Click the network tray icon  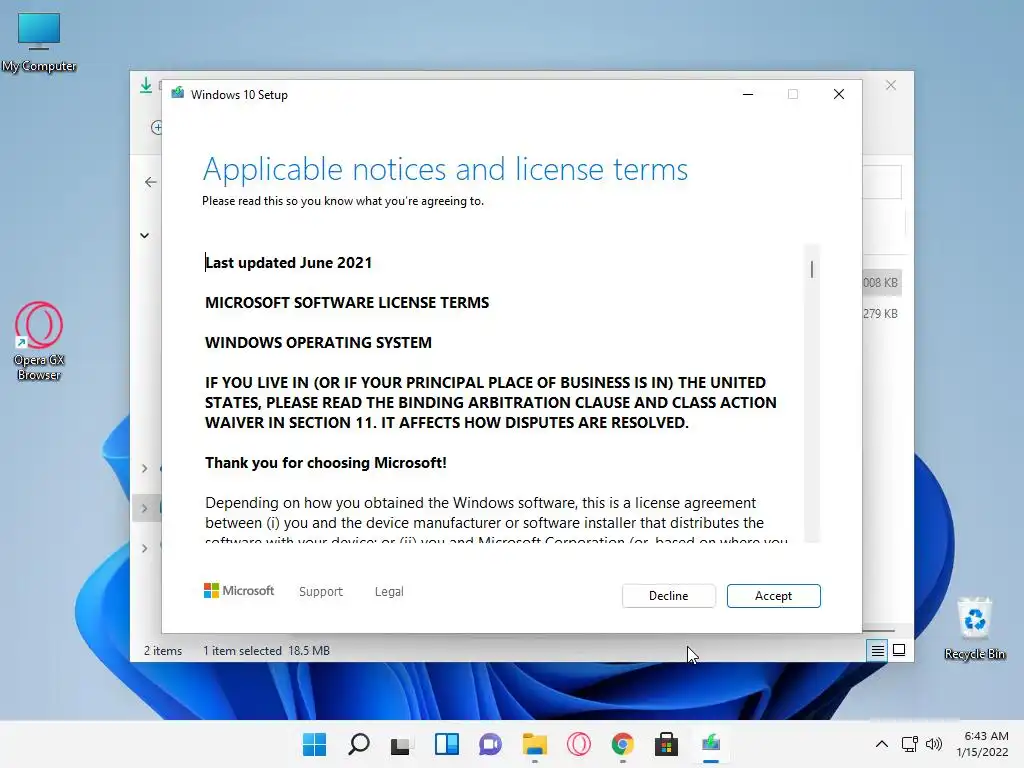[910, 744]
